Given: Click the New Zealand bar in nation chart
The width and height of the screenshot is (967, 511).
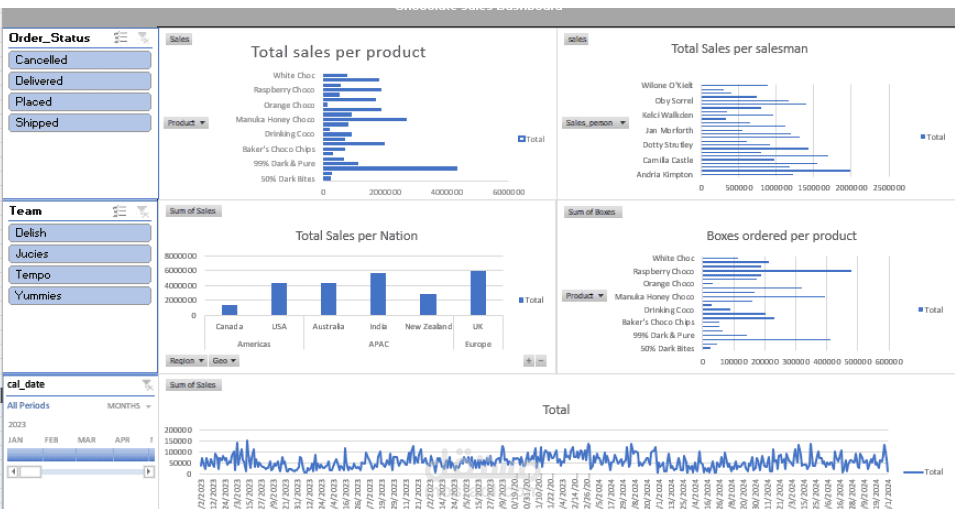Looking at the screenshot, I should click(428, 305).
